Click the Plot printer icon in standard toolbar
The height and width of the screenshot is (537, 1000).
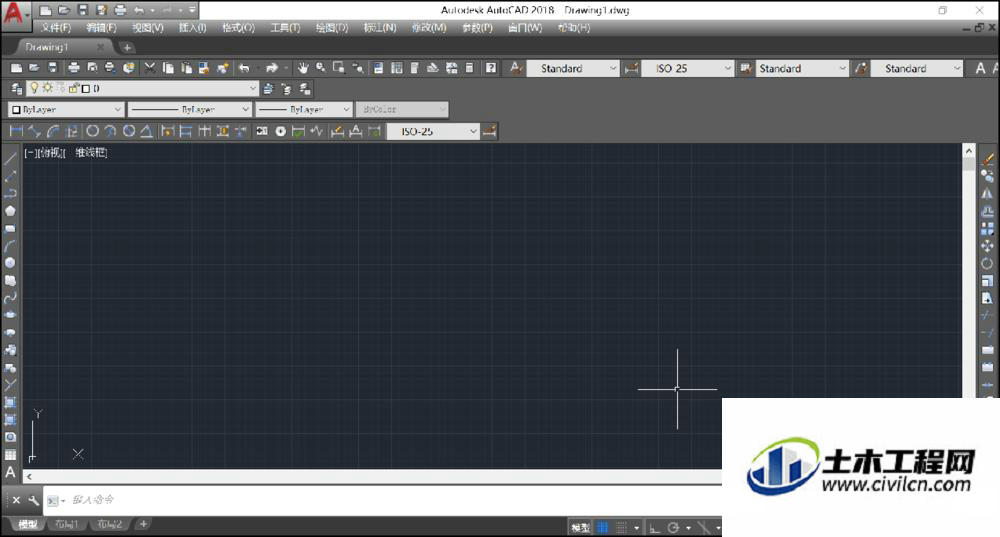[x=74, y=68]
